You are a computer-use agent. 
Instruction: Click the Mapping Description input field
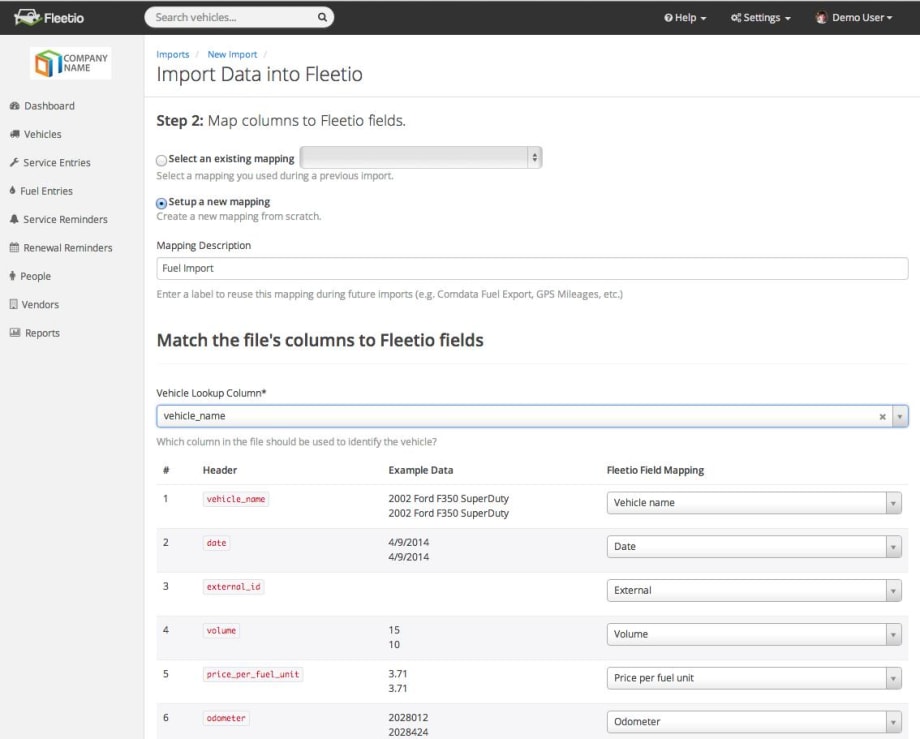[400, 267]
